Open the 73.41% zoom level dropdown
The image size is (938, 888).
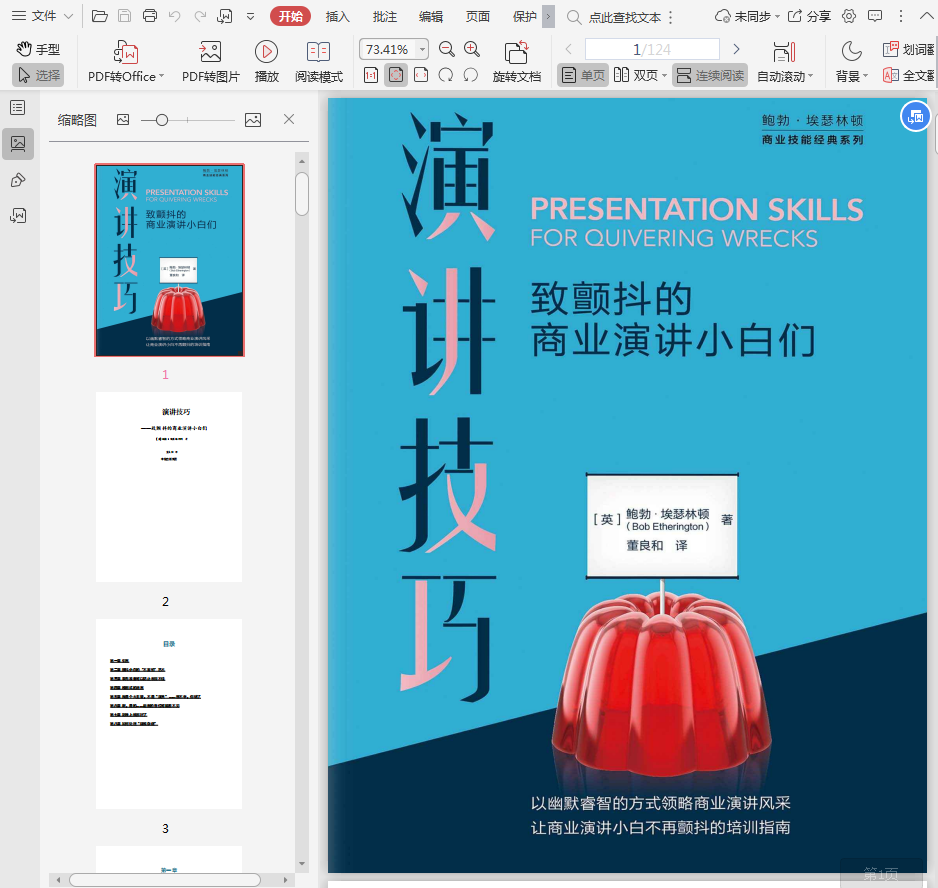click(x=422, y=49)
